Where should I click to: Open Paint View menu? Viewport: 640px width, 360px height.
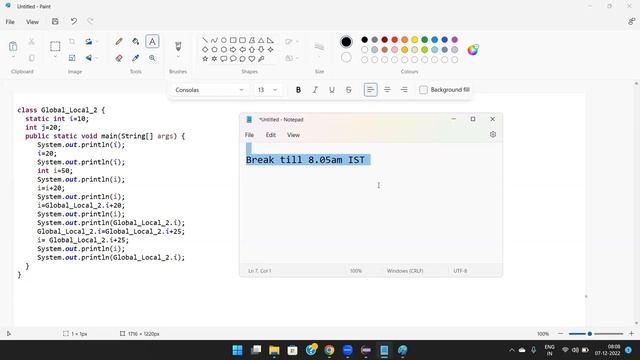32,22
